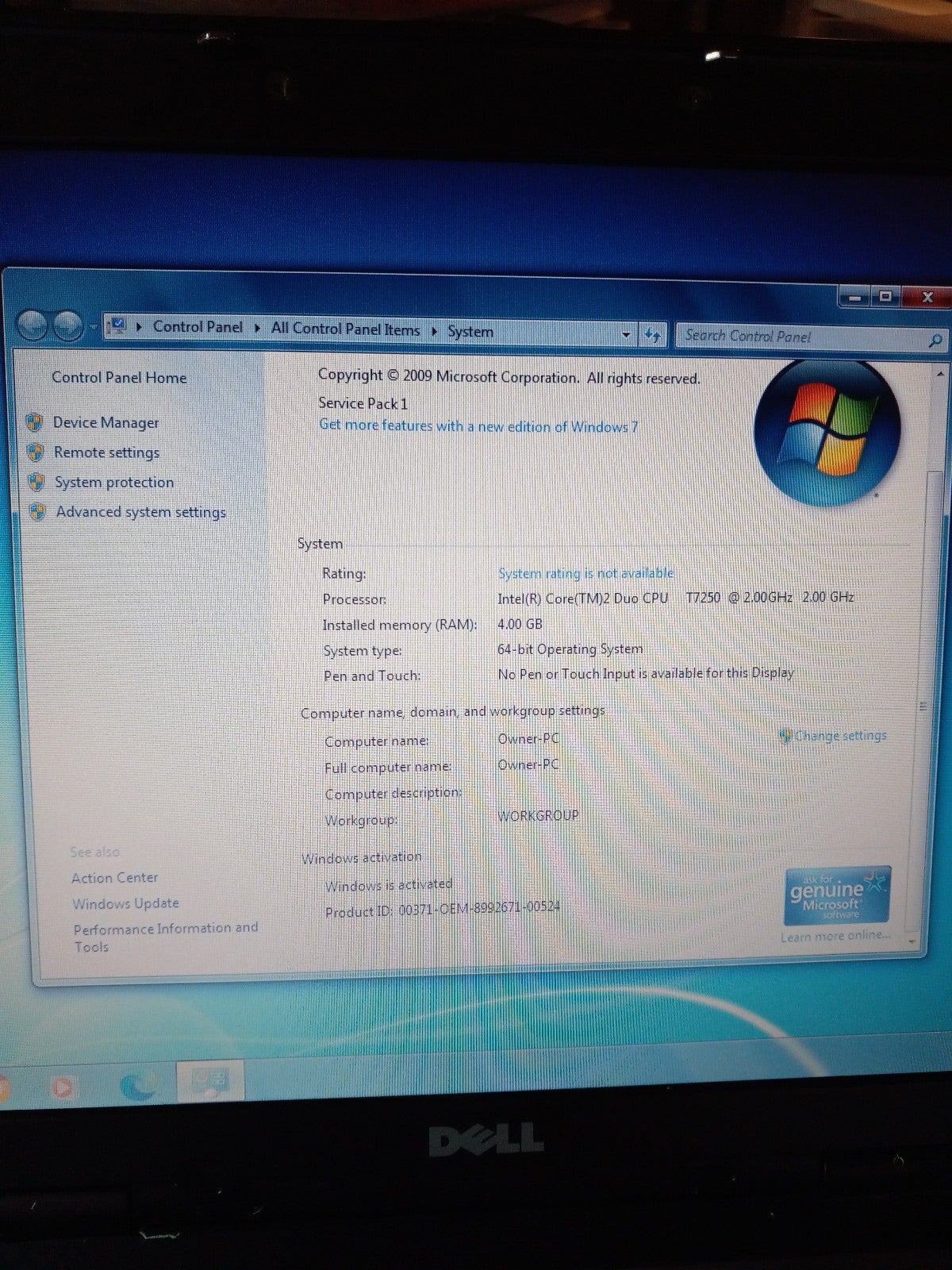Click the 4.00 GB memory value
The height and width of the screenshot is (1270, 952).
(520, 624)
